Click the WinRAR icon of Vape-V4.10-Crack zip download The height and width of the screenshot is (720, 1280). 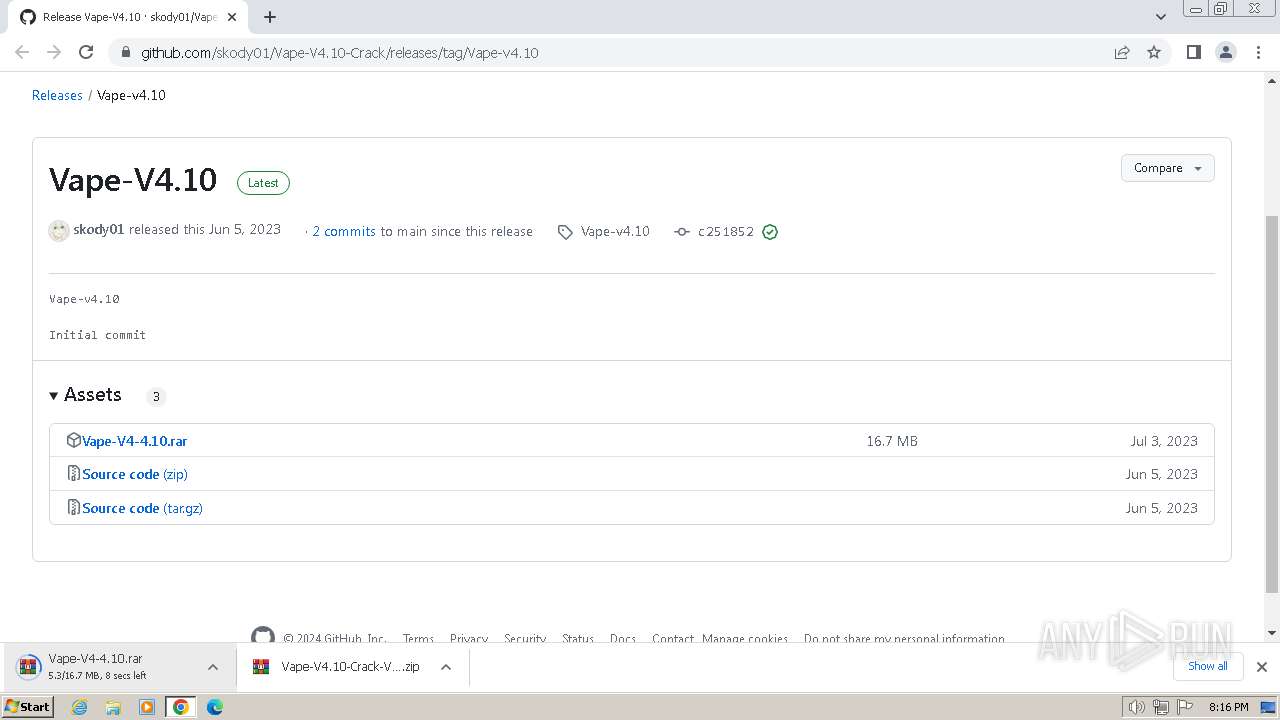click(x=261, y=667)
